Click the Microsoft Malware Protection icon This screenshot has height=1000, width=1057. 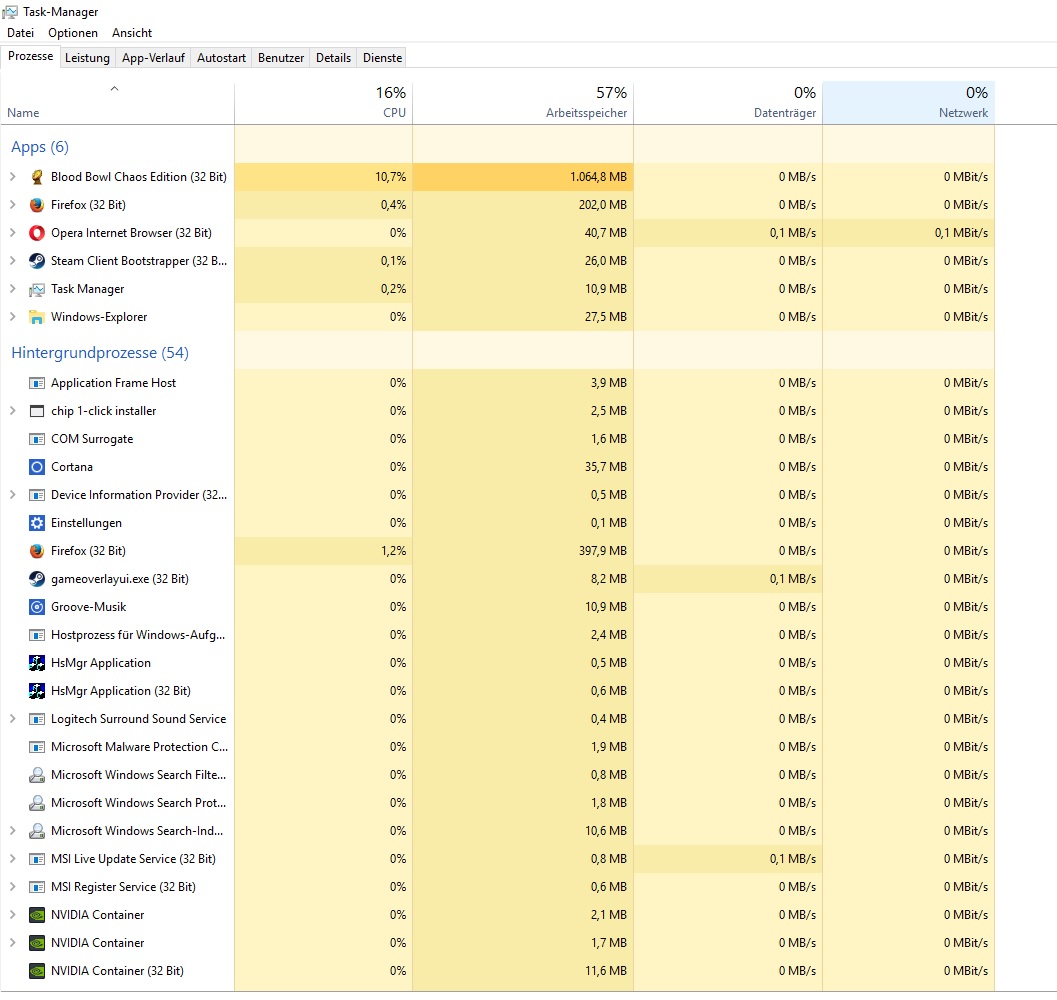[x=37, y=747]
